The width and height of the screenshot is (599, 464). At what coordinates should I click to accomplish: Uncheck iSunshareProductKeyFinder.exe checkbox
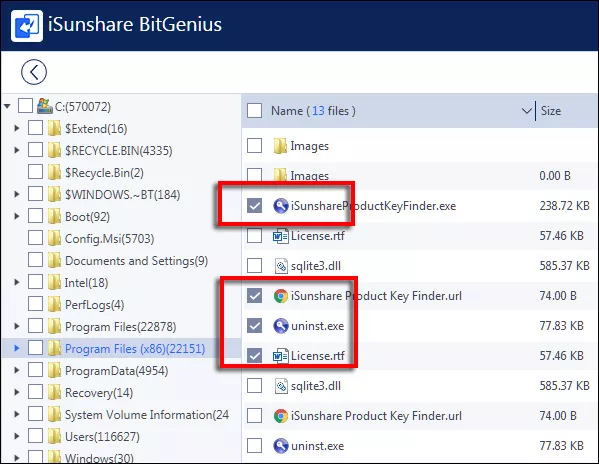click(254, 206)
